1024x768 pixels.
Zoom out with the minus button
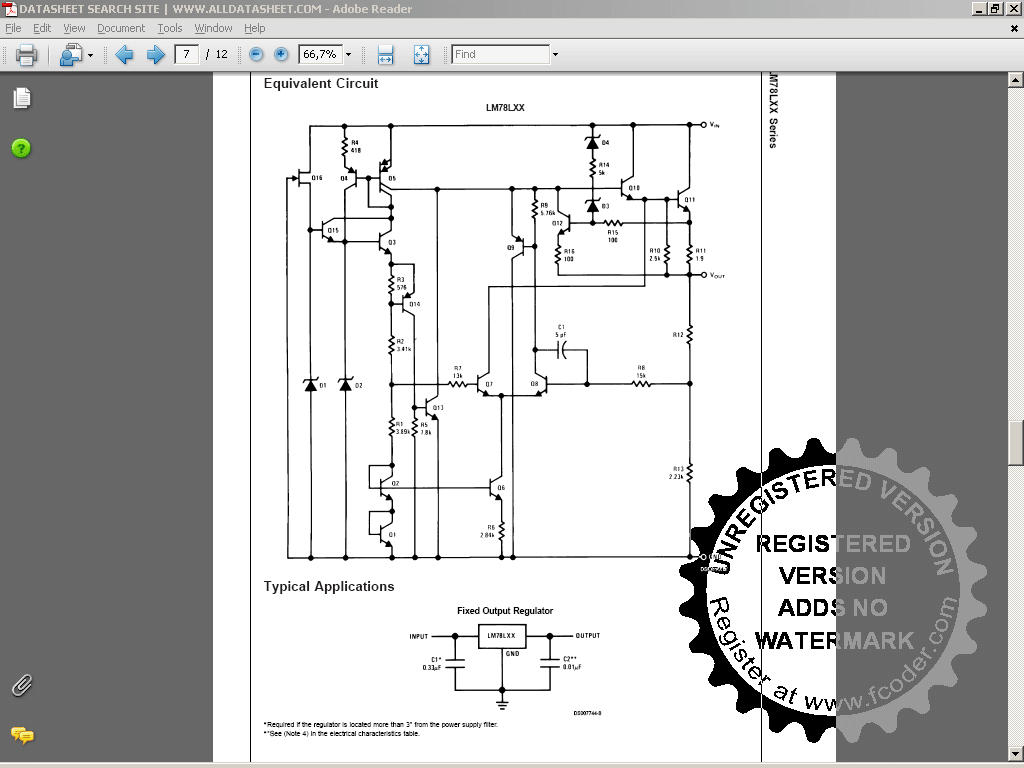[x=256, y=54]
